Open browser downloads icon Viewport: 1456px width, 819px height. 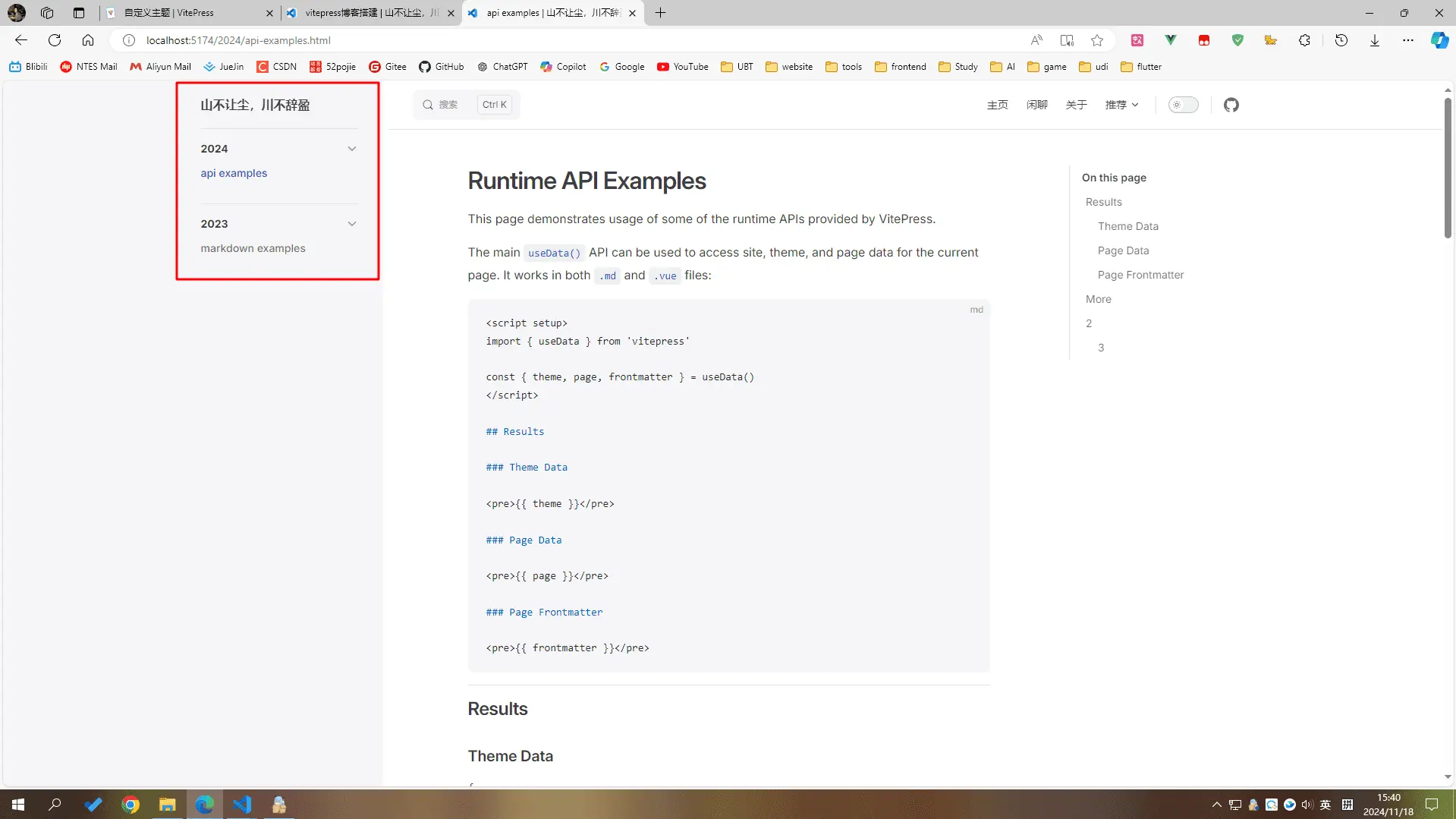click(x=1374, y=40)
